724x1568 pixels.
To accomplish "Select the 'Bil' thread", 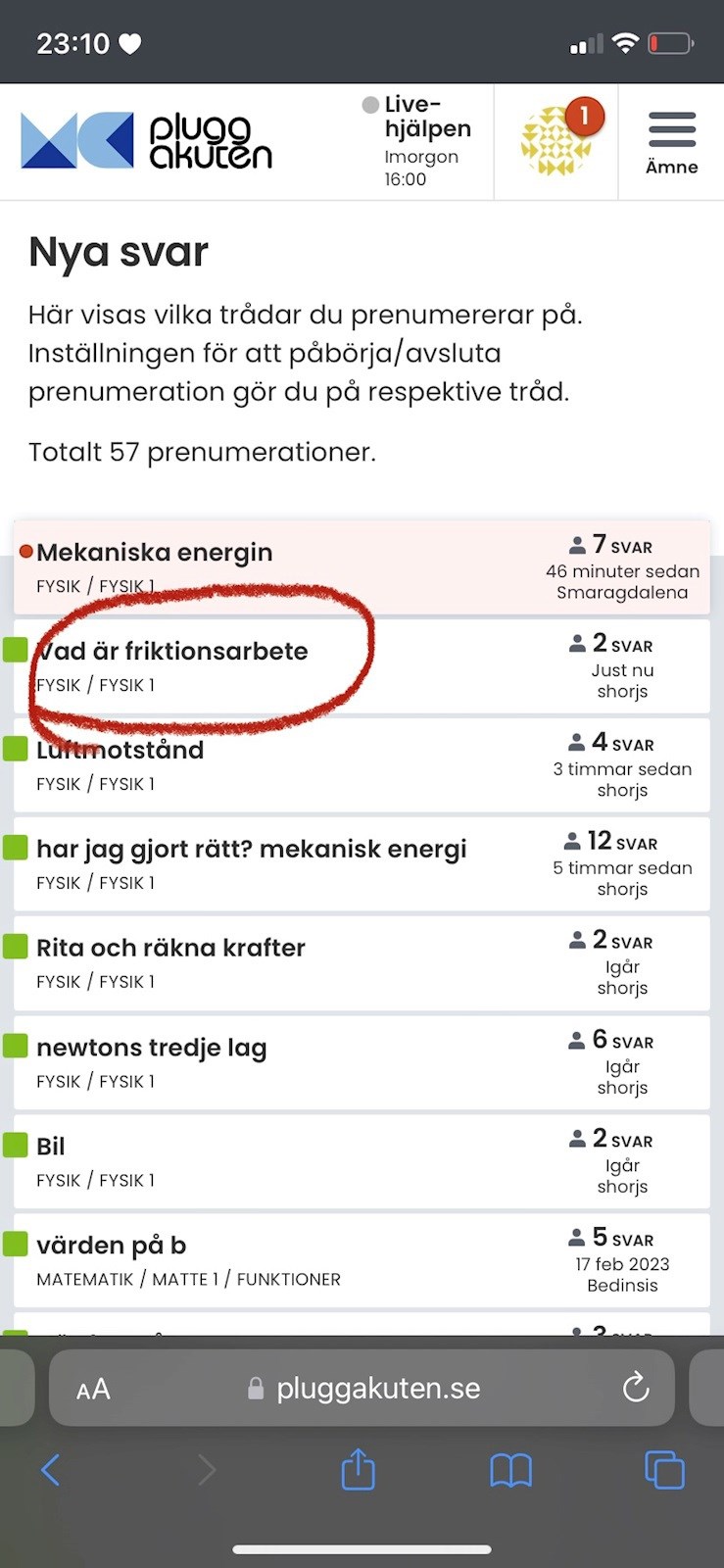I will (x=51, y=1147).
